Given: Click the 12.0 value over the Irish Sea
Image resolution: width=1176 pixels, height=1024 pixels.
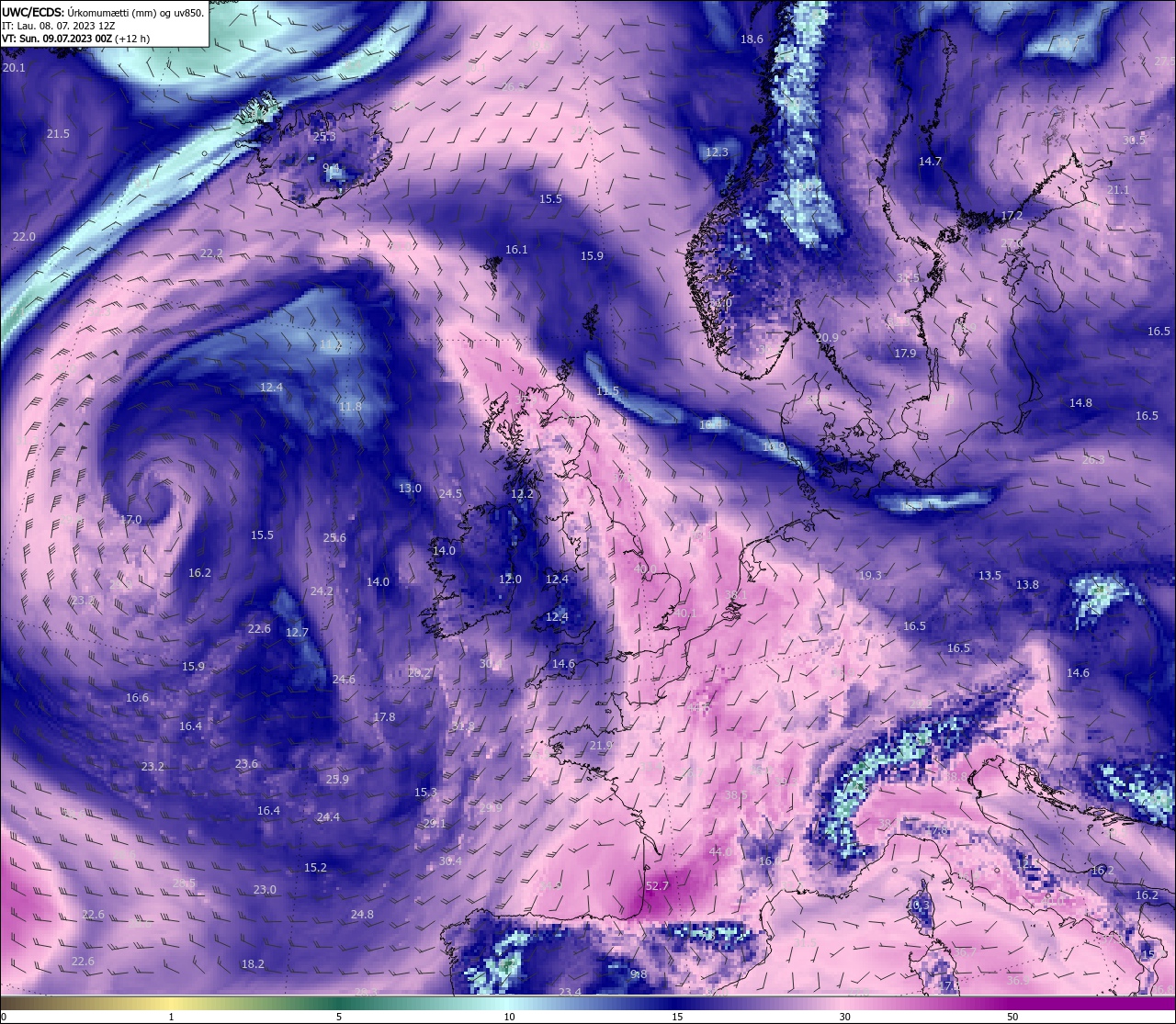Looking at the screenshot, I should point(510,580).
